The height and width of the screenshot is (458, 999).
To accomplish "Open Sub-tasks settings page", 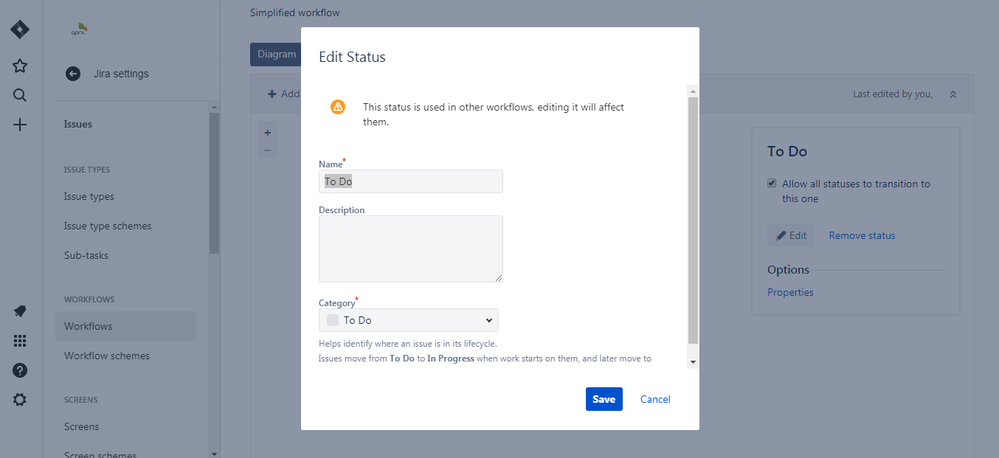I will 86,255.
